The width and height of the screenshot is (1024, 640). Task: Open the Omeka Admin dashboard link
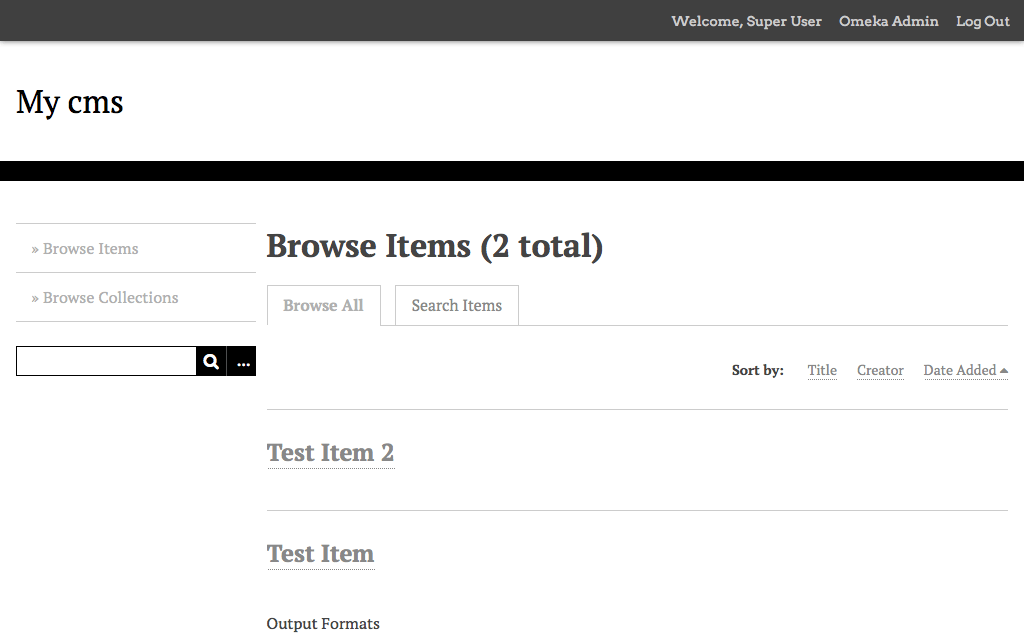pyautogui.click(x=888, y=21)
